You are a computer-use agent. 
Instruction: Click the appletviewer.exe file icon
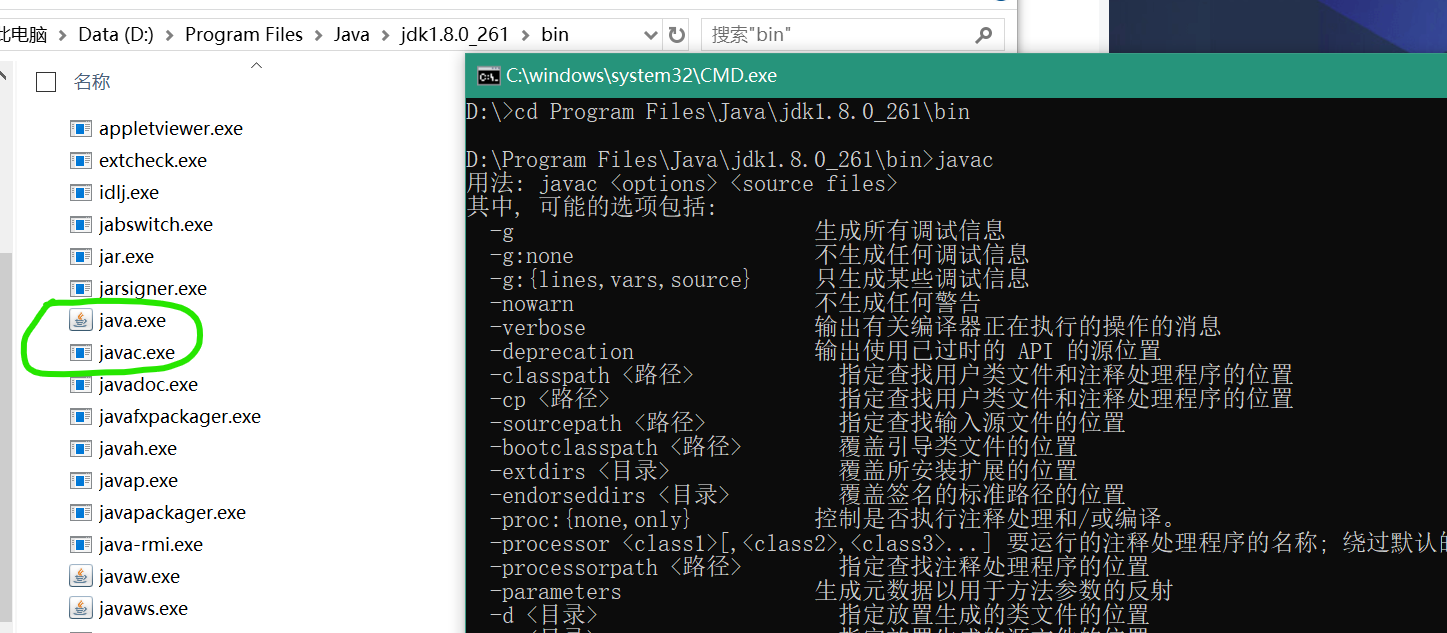[81, 128]
